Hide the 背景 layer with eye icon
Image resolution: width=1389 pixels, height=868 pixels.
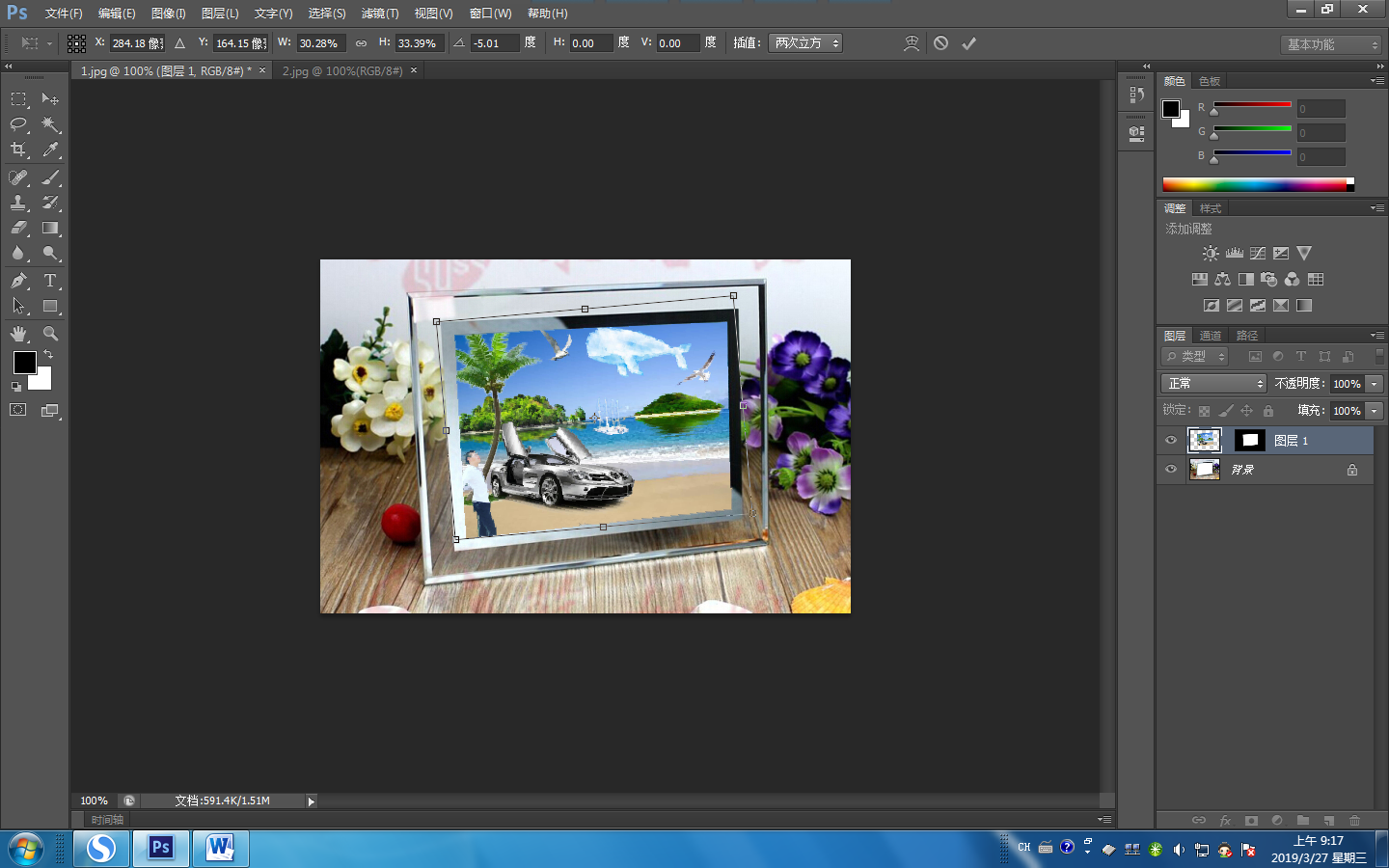(1171, 470)
